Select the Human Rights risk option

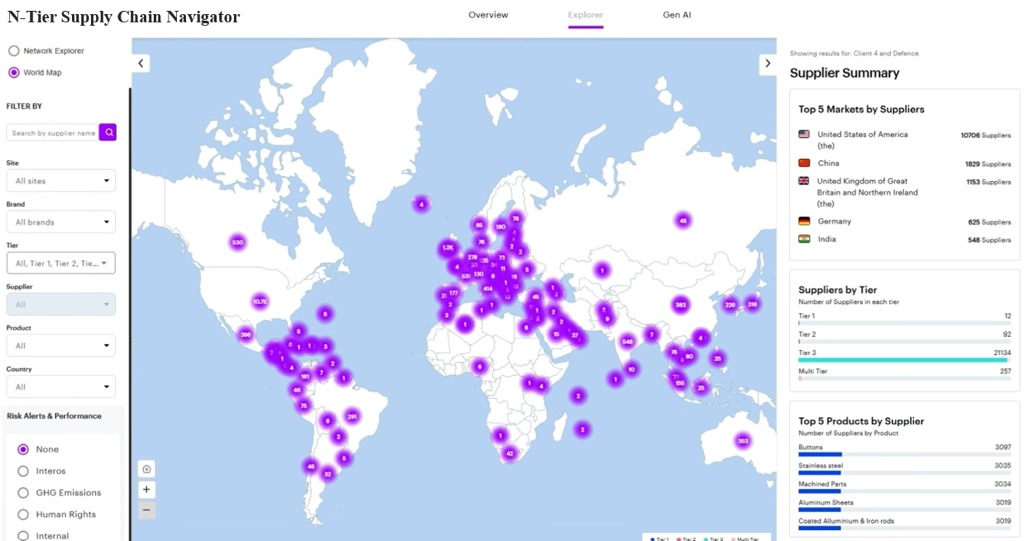pos(24,514)
